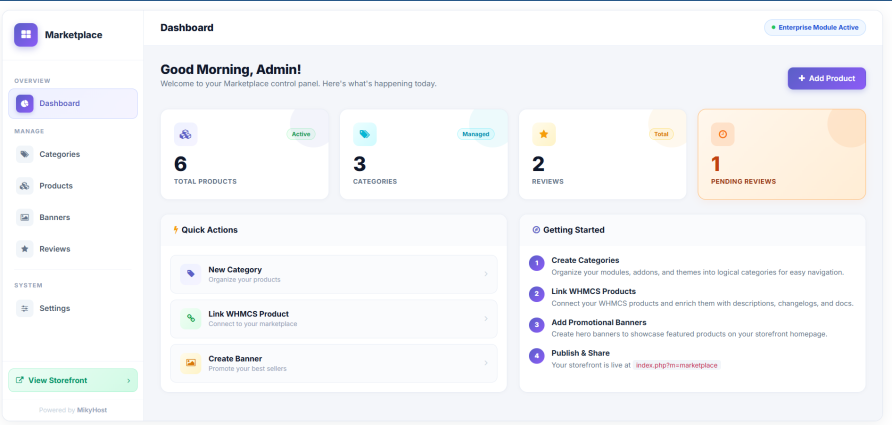Click the index.php?m=marketplace storefront link
892x425 pixels.
[x=676, y=365]
